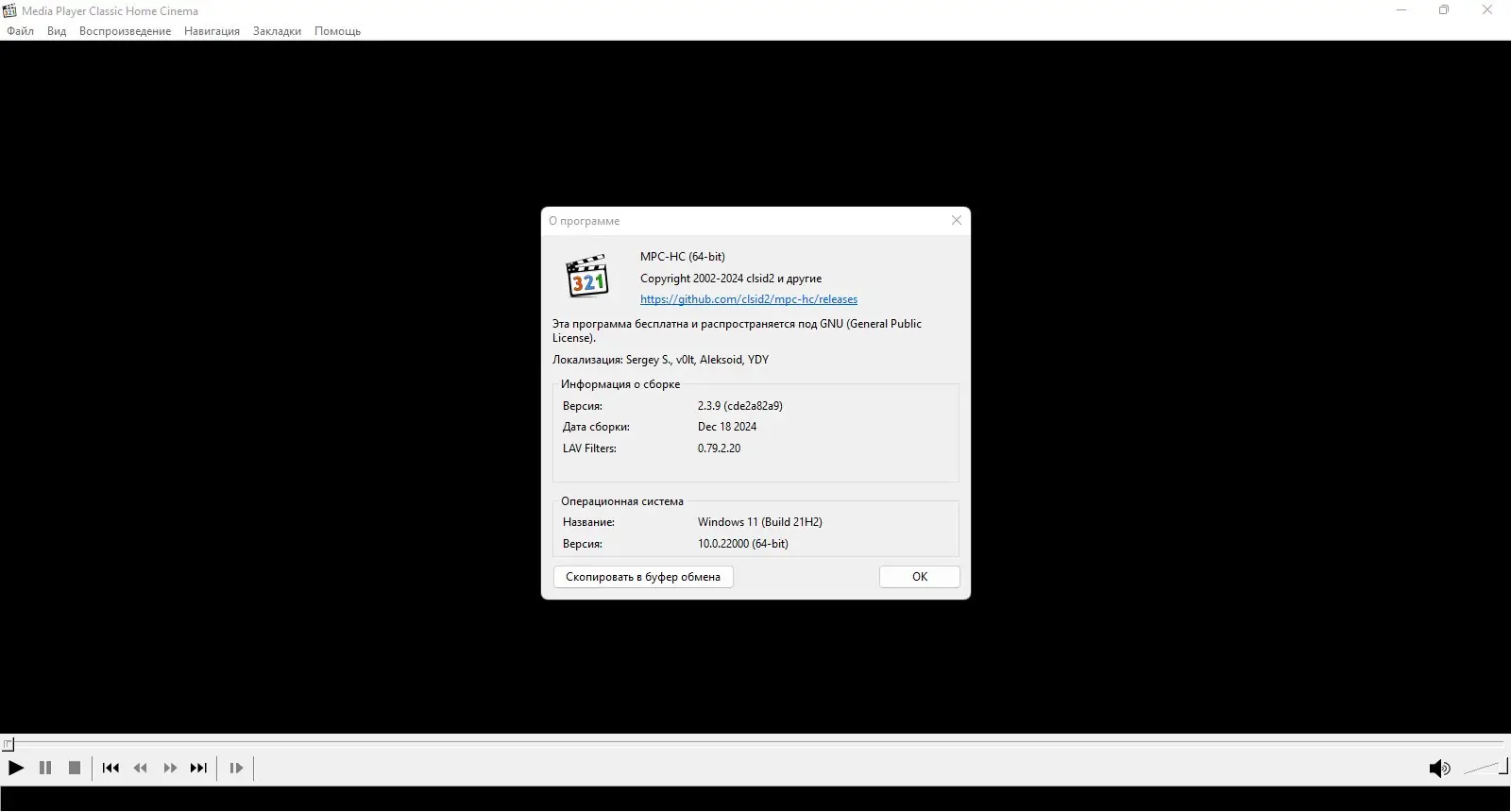
Task: Confirm the dialog with OK
Action: click(x=920, y=577)
